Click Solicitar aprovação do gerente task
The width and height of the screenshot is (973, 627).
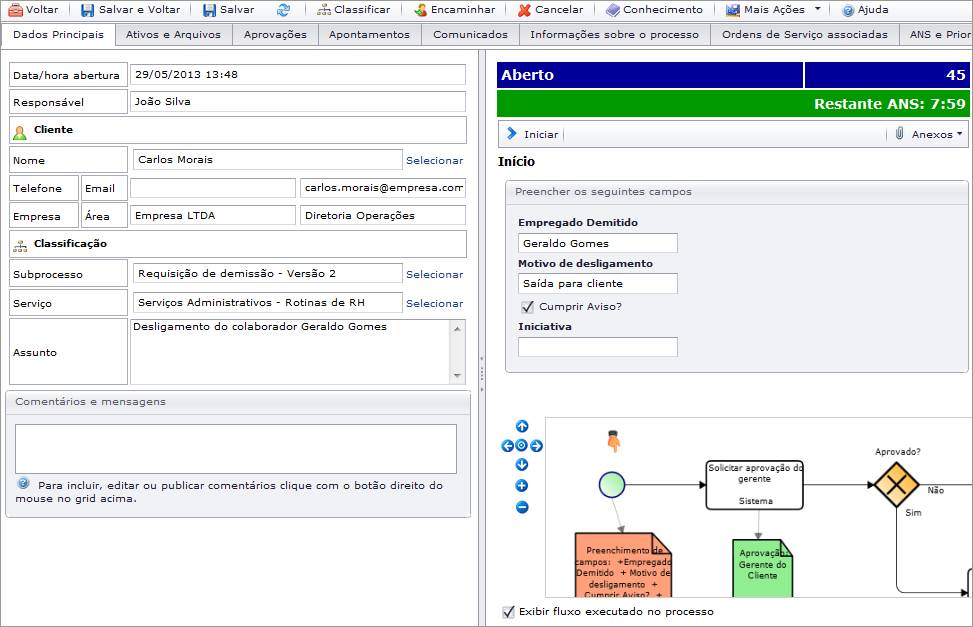pos(755,485)
